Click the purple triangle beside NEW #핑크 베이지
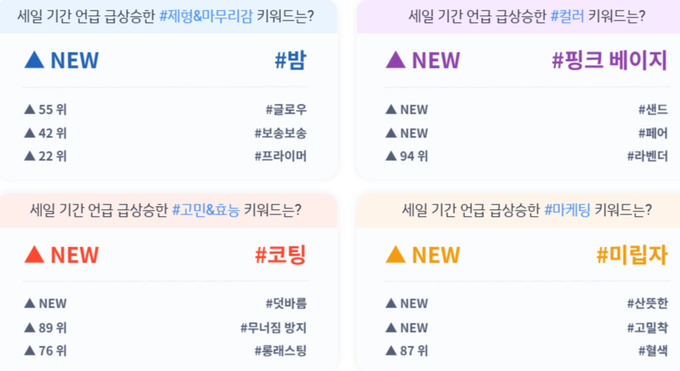 click(396, 60)
